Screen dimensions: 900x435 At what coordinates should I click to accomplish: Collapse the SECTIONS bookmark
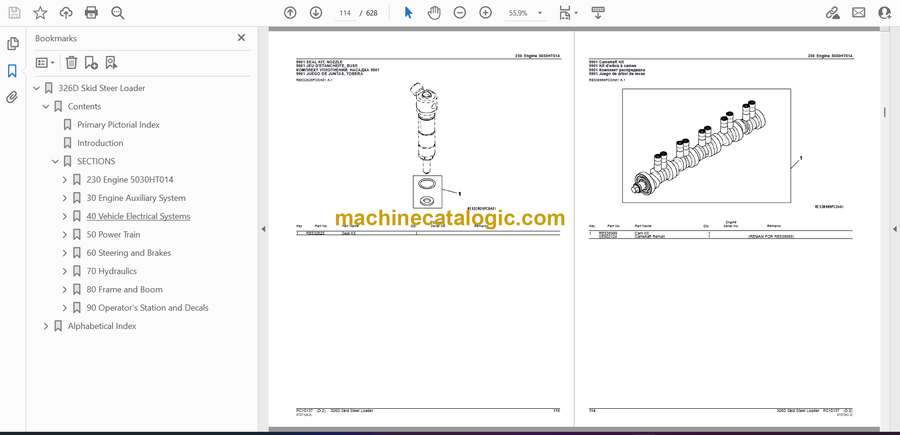pyautogui.click(x=56, y=161)
